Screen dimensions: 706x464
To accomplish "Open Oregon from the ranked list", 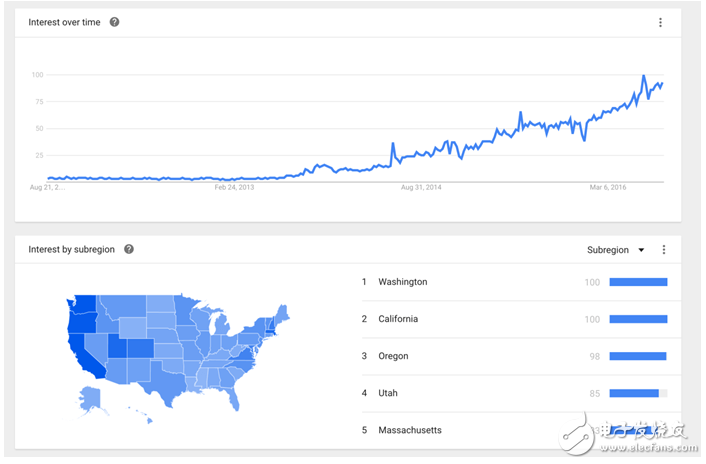I will tap(393, 356).
